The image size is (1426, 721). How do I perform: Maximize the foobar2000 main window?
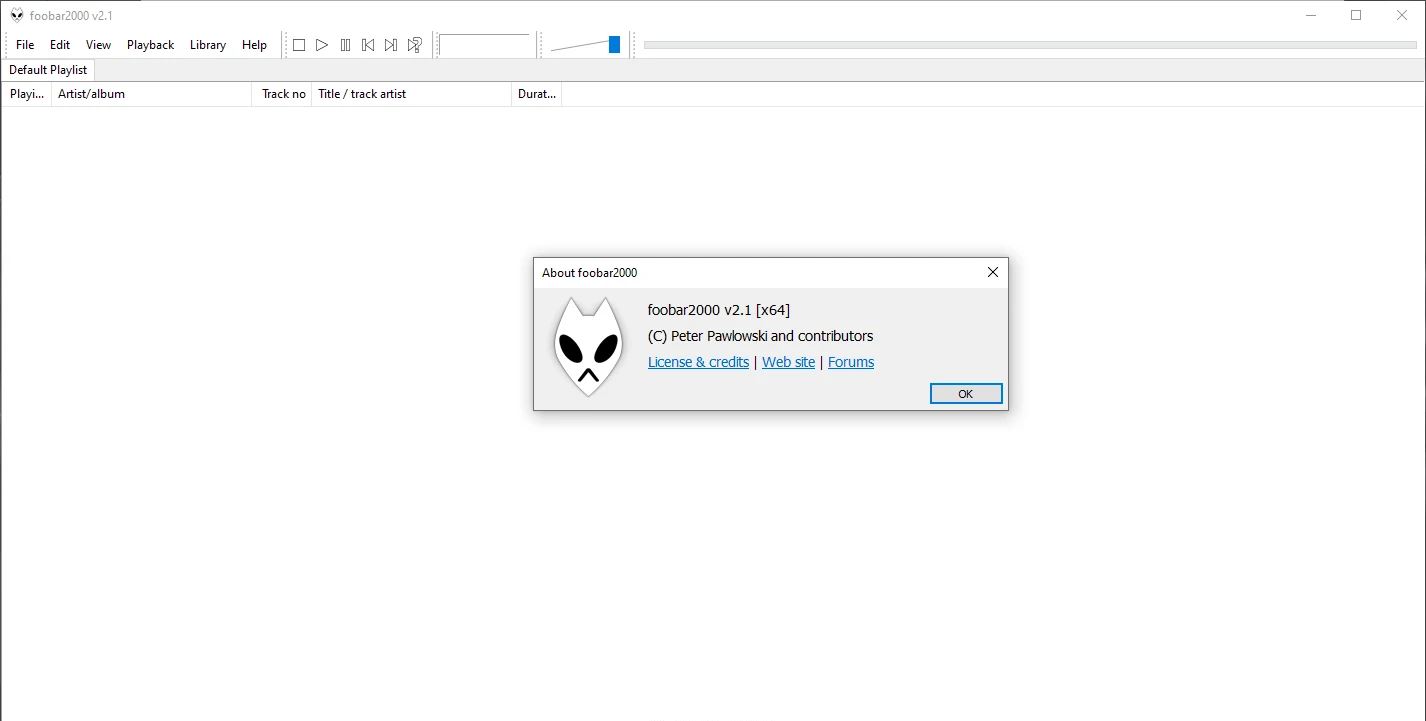(x=1356, y=15)
